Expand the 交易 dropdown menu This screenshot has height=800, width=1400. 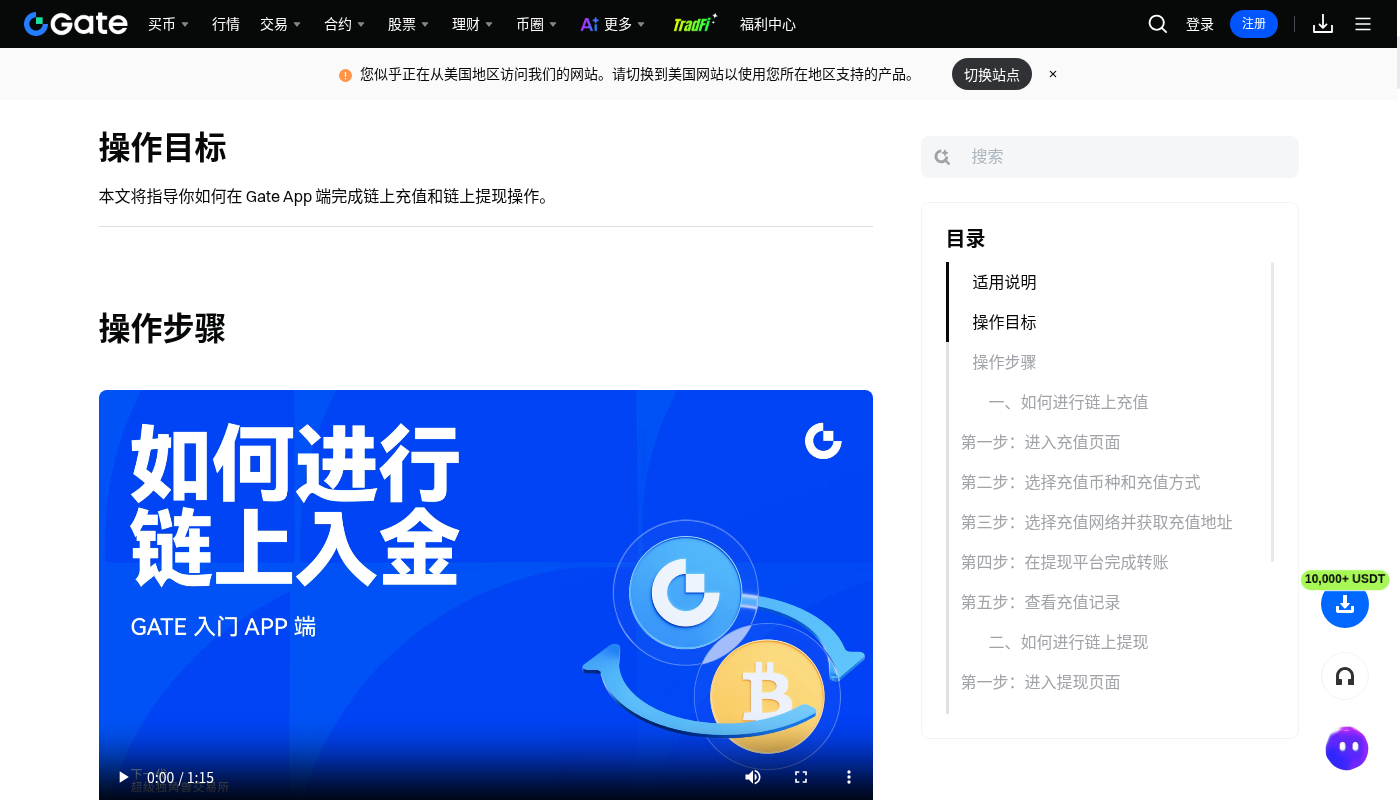pos(280,24)
